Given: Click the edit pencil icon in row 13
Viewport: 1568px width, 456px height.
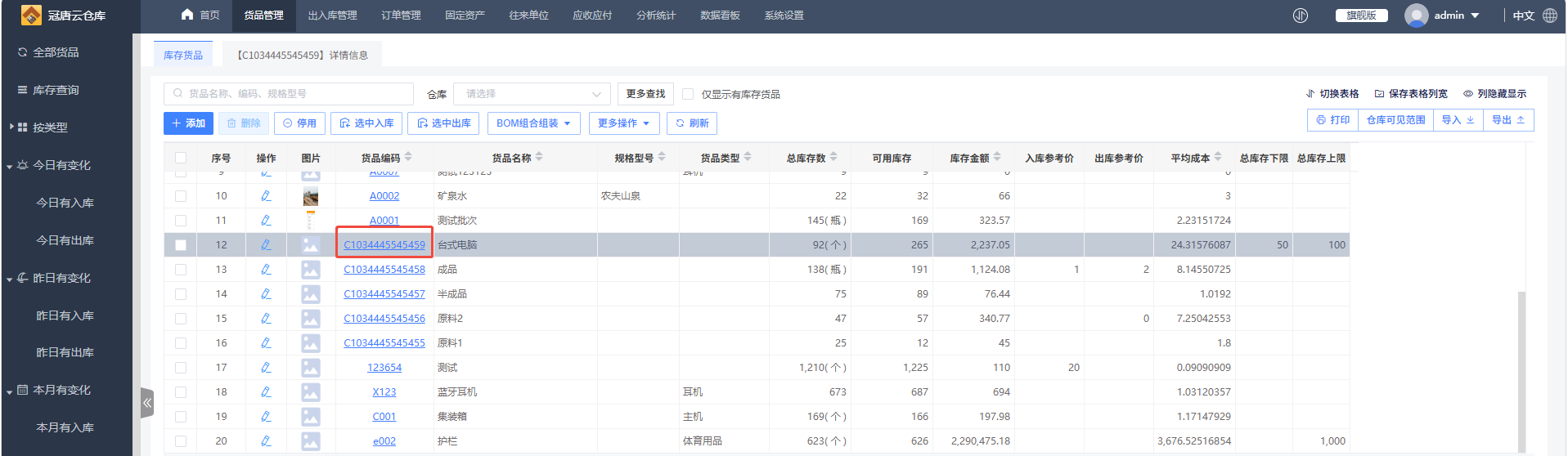Looking at the screenshot, I should click(x=266, y=269).
